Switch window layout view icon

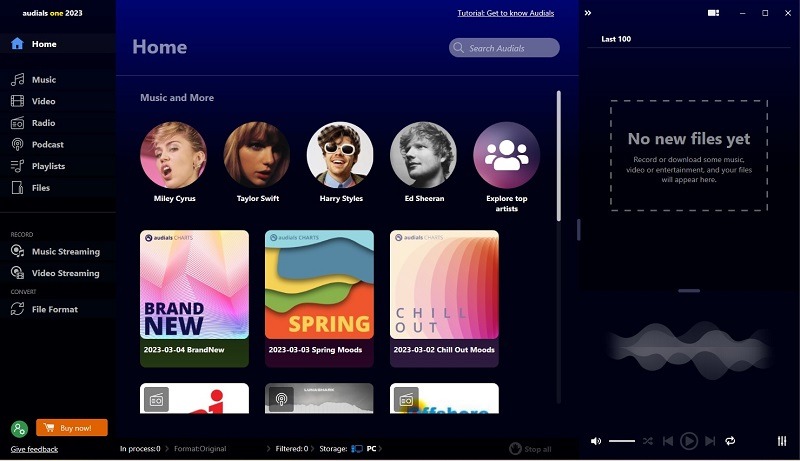coord(713,13)
